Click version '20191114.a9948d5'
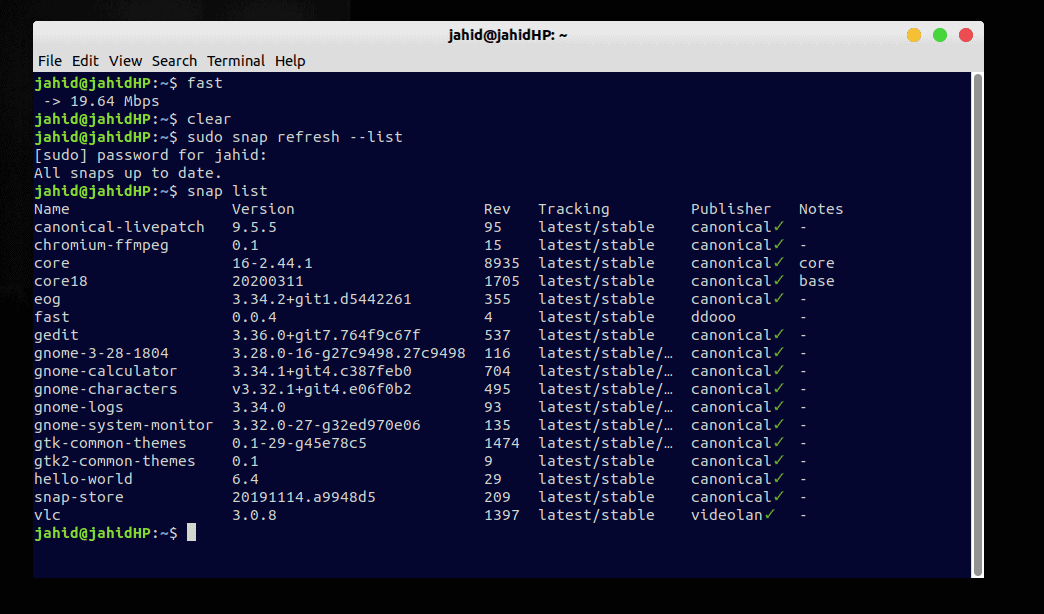This screenshot has height=614, width=1044. 304,497
